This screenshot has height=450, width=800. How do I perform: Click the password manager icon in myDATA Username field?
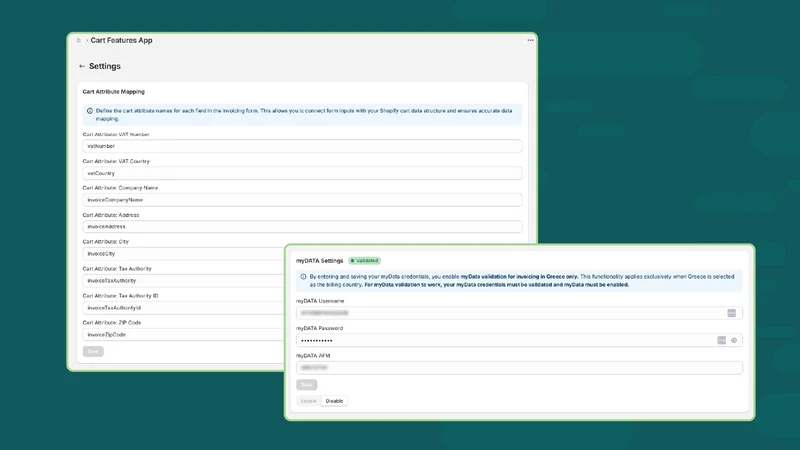click(732, 313)
